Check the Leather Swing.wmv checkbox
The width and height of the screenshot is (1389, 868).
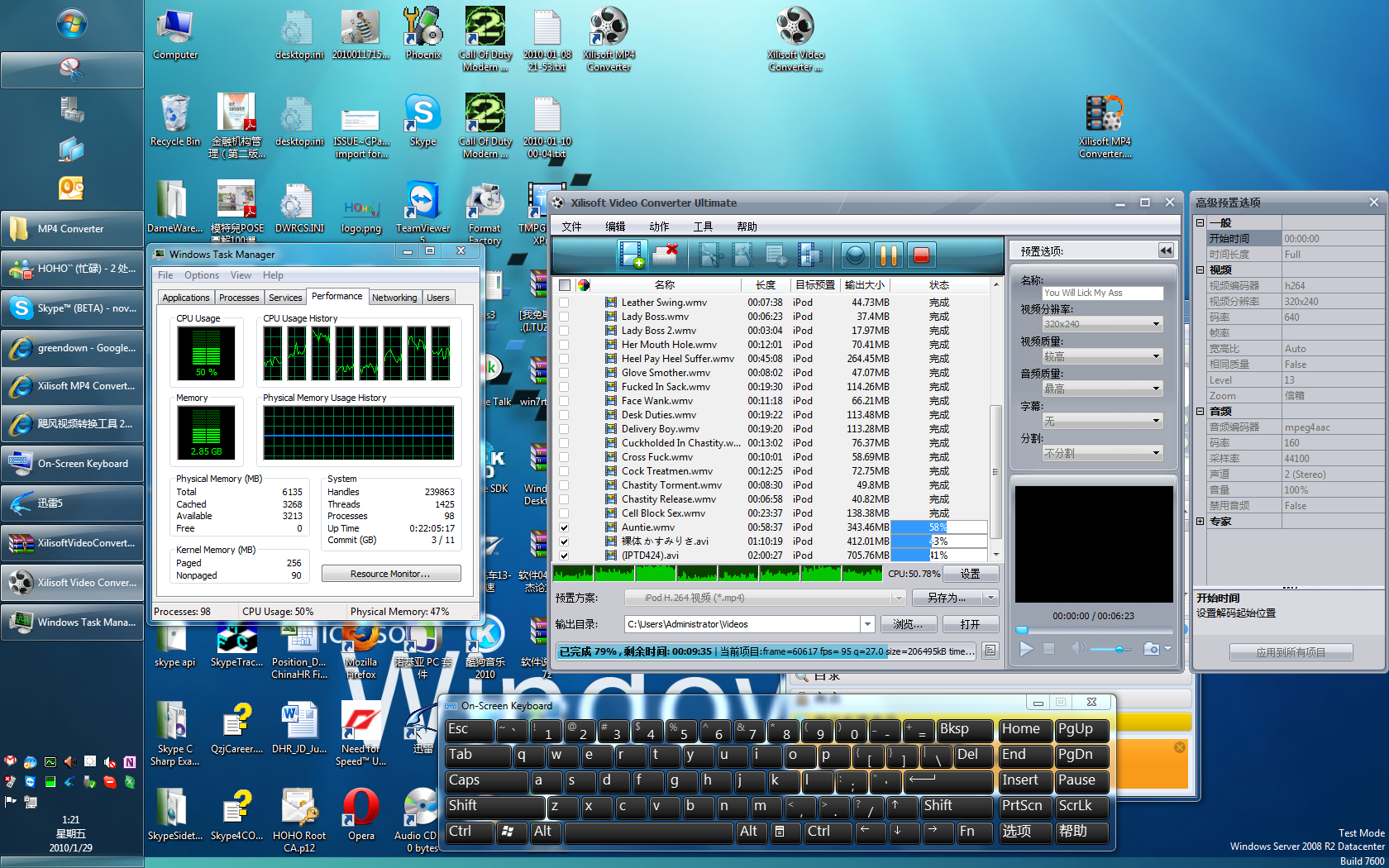pos(564,303)
